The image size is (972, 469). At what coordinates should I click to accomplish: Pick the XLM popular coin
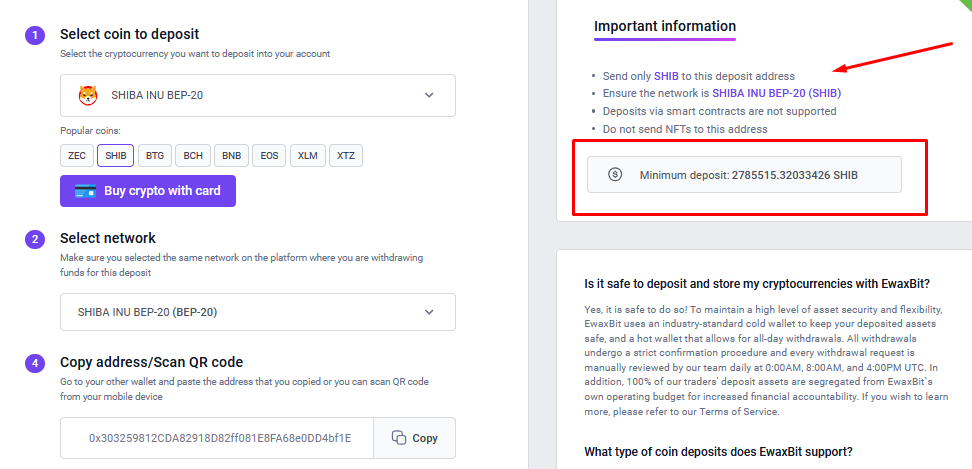pyautogui.click(x=307, y=155)
